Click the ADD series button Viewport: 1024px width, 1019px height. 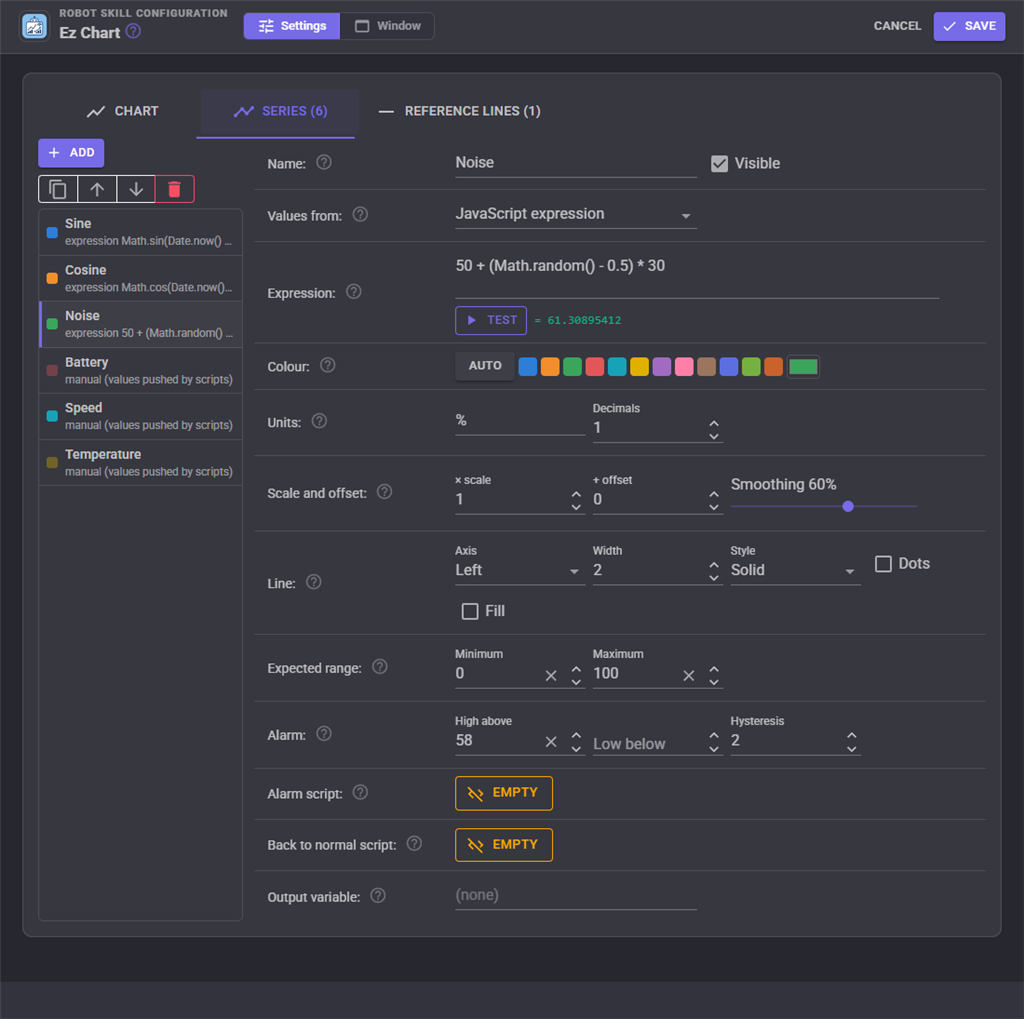click(71, 153)
